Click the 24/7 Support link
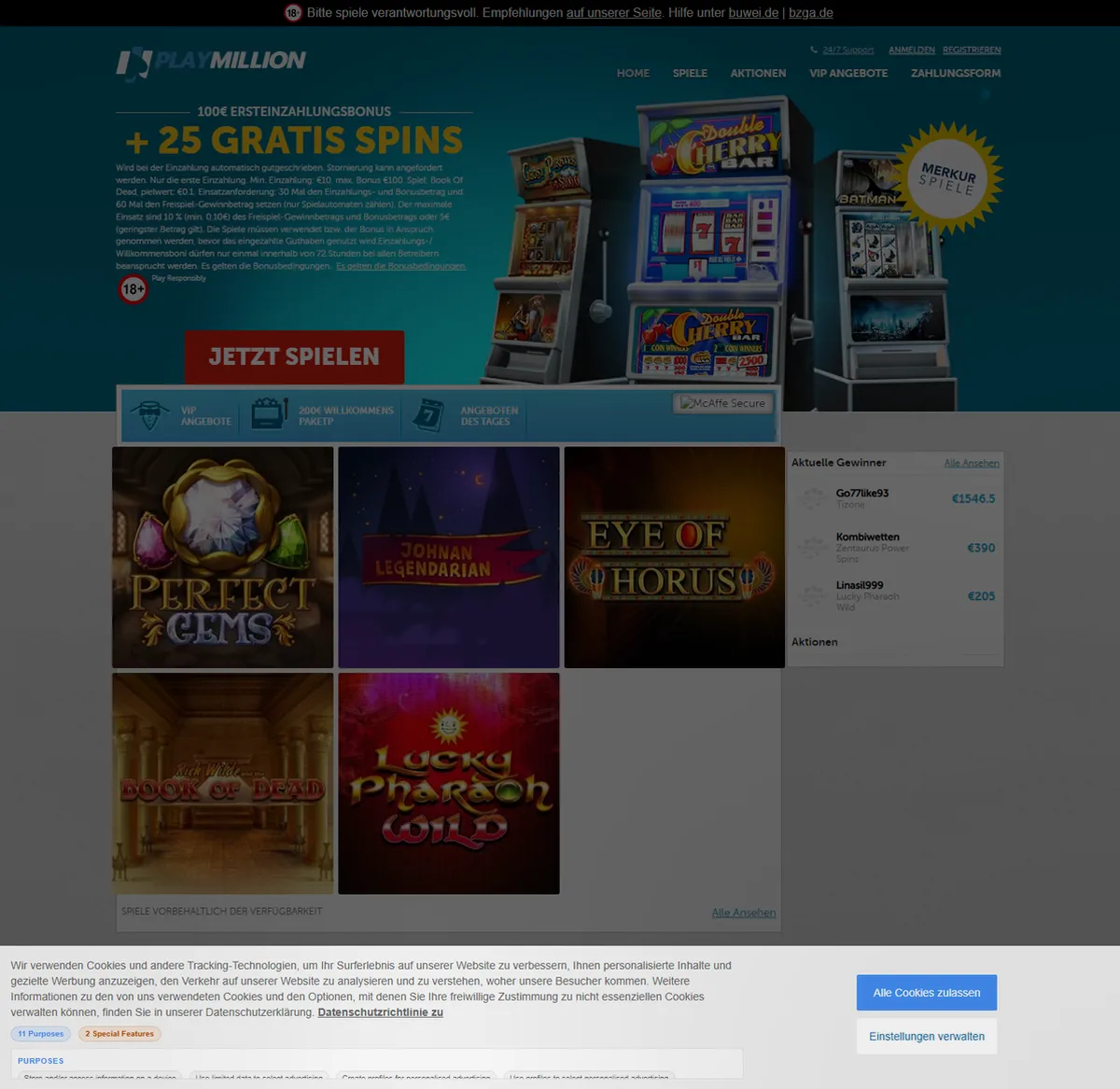Viewport: 1120px width, 1089px height. click(848, 50)
